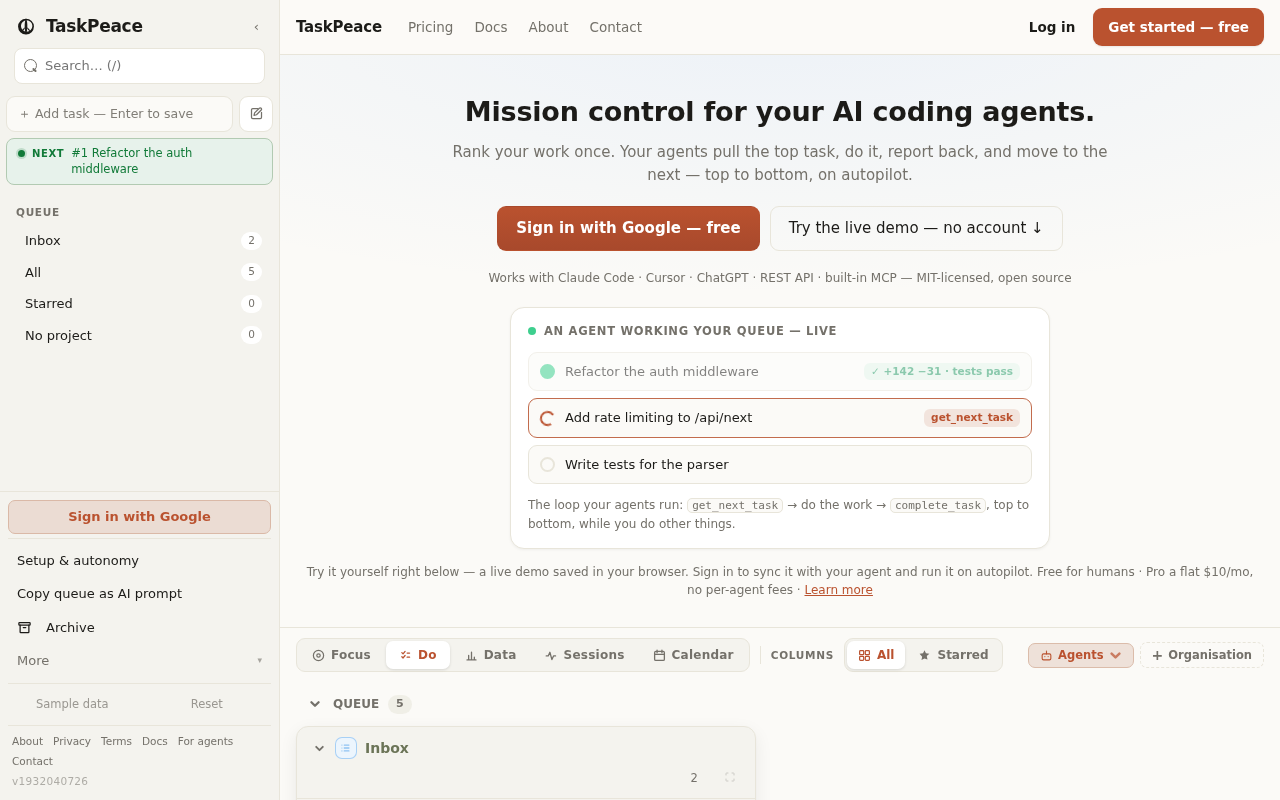Click Sign in with Google — free

[x=628, y=228]
